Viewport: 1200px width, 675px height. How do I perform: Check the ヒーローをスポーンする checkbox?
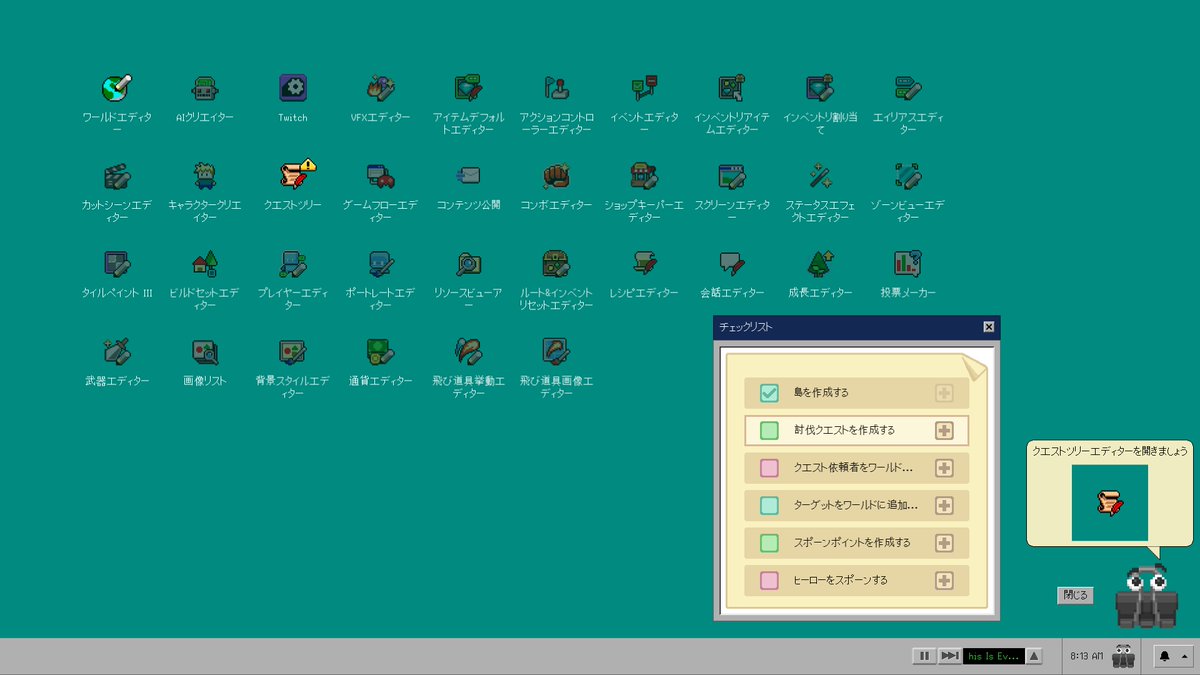click(x=769, y=580)
